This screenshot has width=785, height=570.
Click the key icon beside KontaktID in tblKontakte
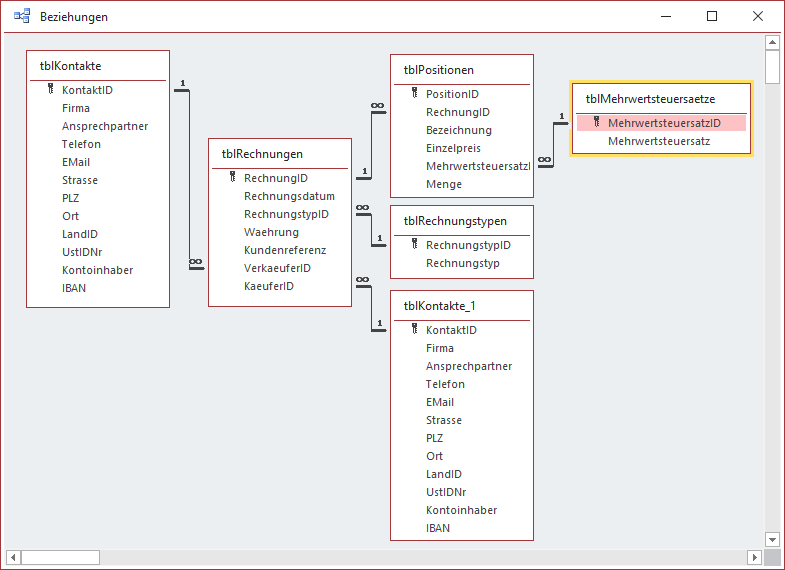50,90
